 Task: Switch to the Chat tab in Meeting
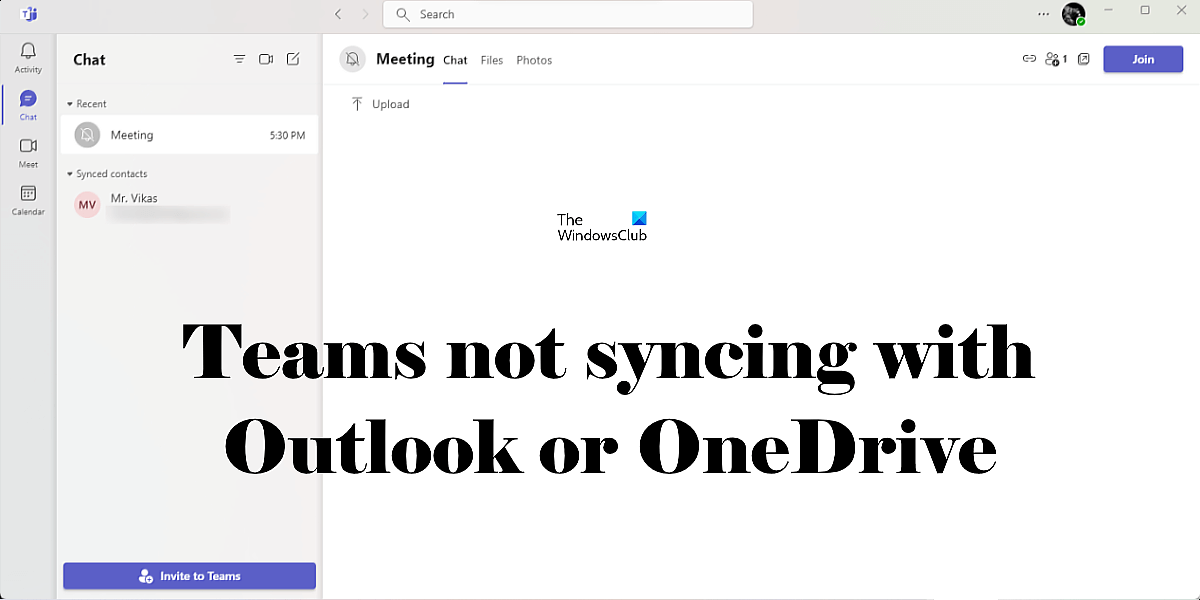click(455, 60)
